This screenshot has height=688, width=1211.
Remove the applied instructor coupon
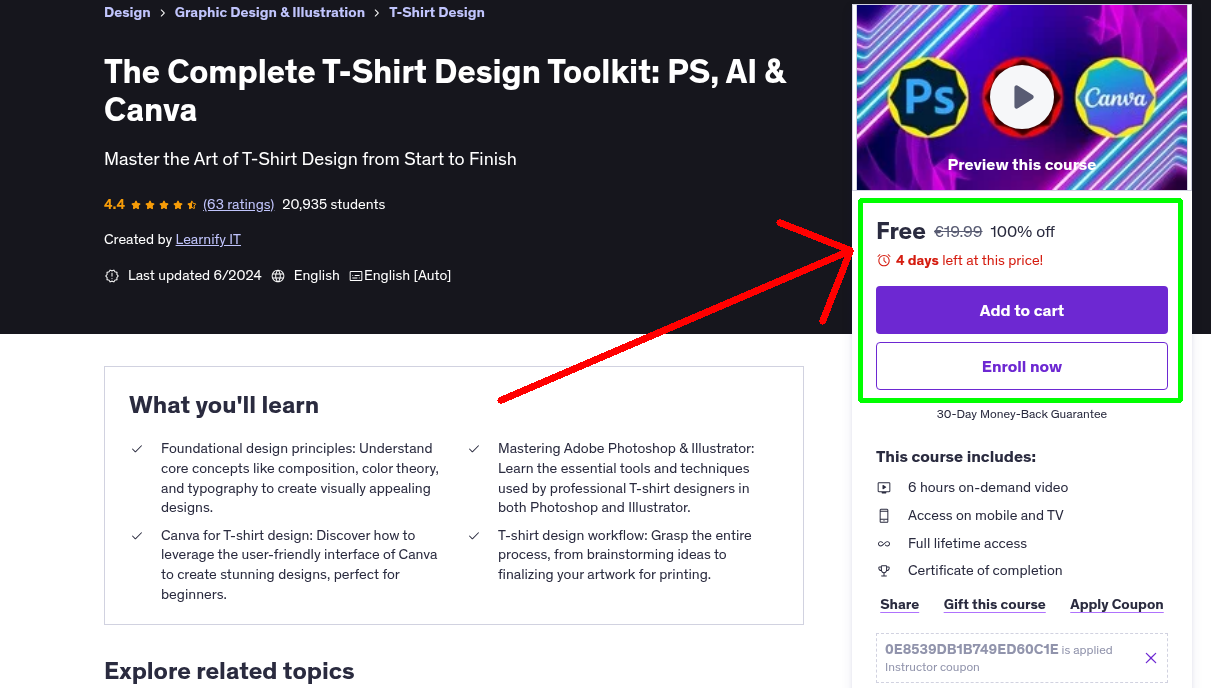(1151, 658)
